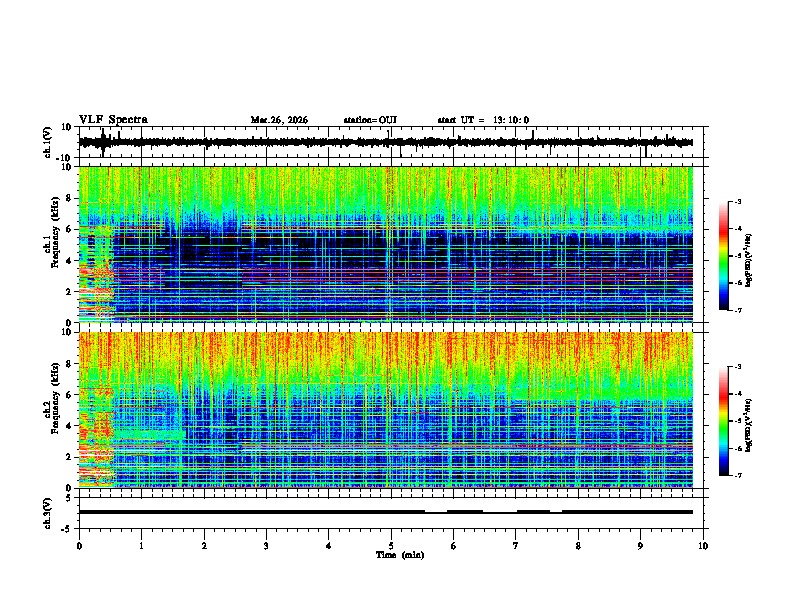
Task: Click the "station=OUI" label
Action: click(x=370, y=120)
